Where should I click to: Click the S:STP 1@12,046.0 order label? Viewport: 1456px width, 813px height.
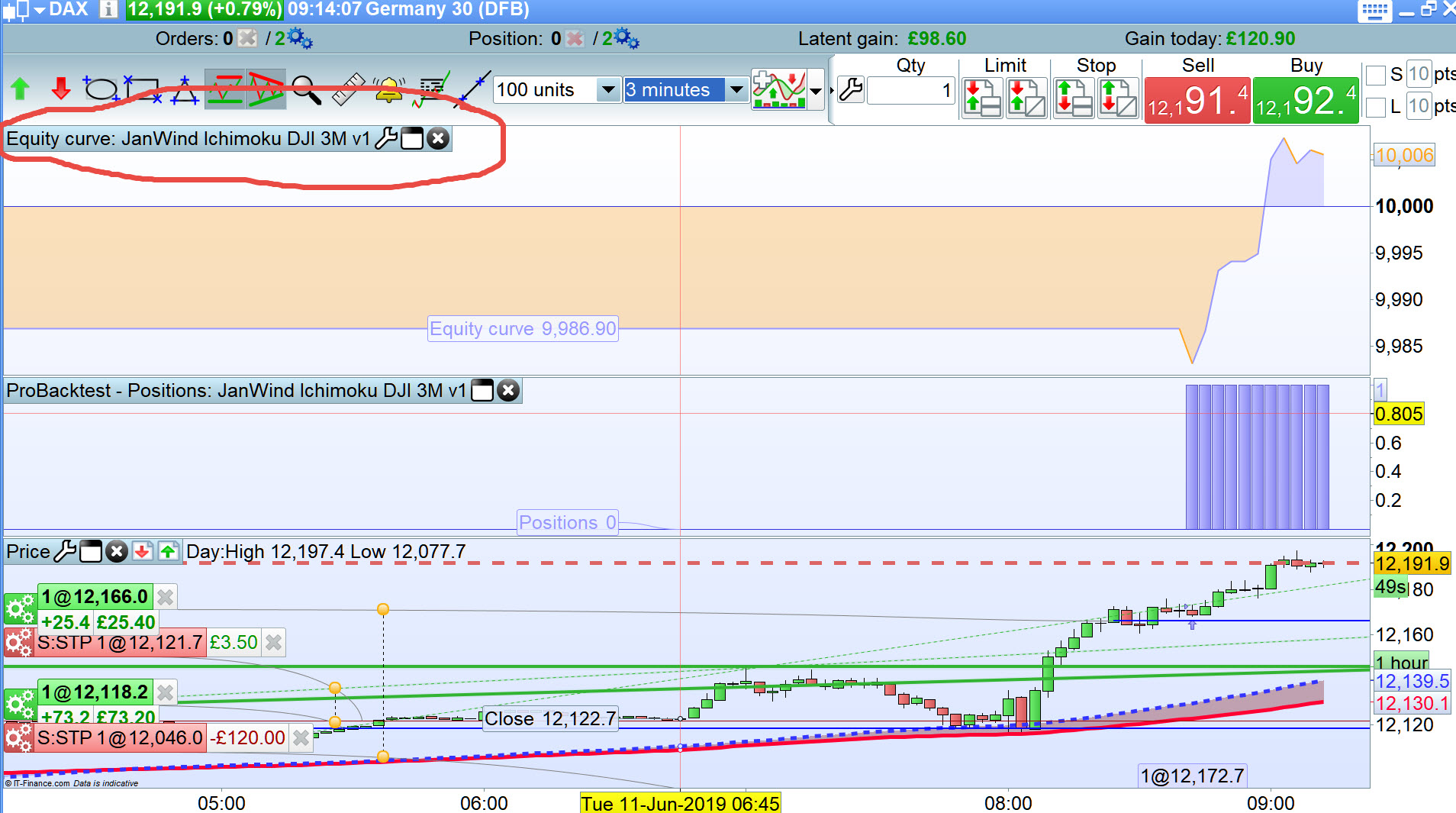click(x=120, y=738)
